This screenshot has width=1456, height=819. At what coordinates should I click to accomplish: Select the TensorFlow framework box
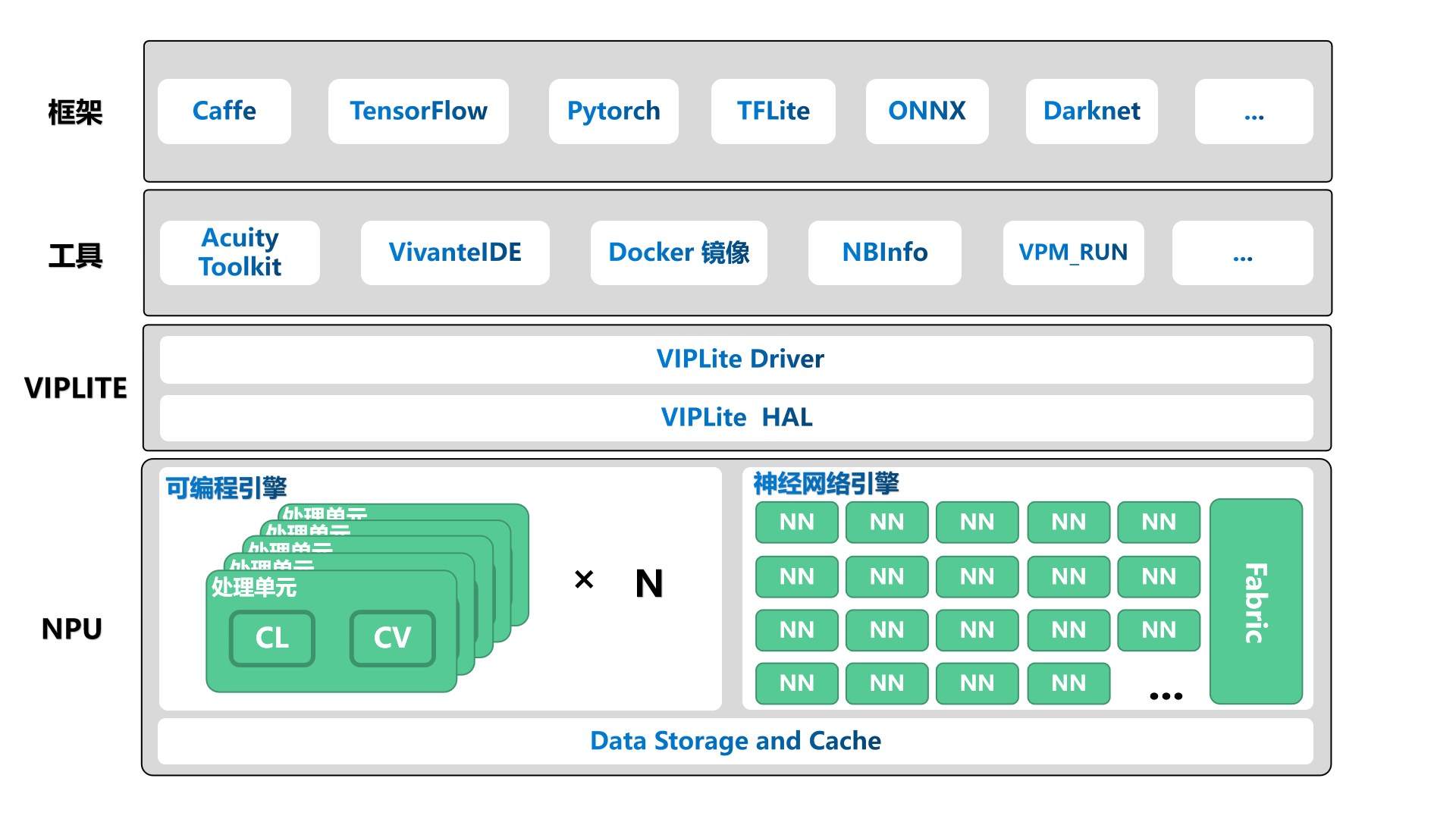418,111
